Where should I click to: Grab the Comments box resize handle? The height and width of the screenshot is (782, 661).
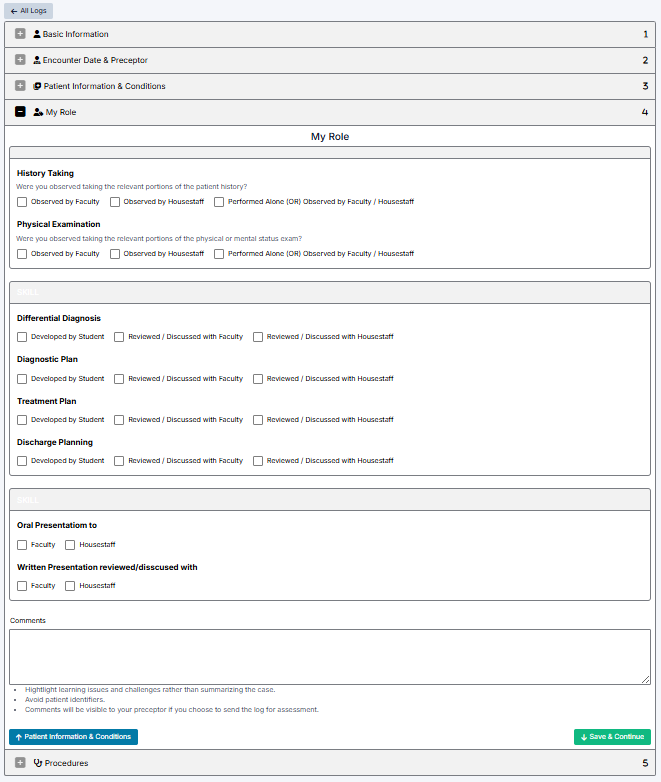[645, 679]
